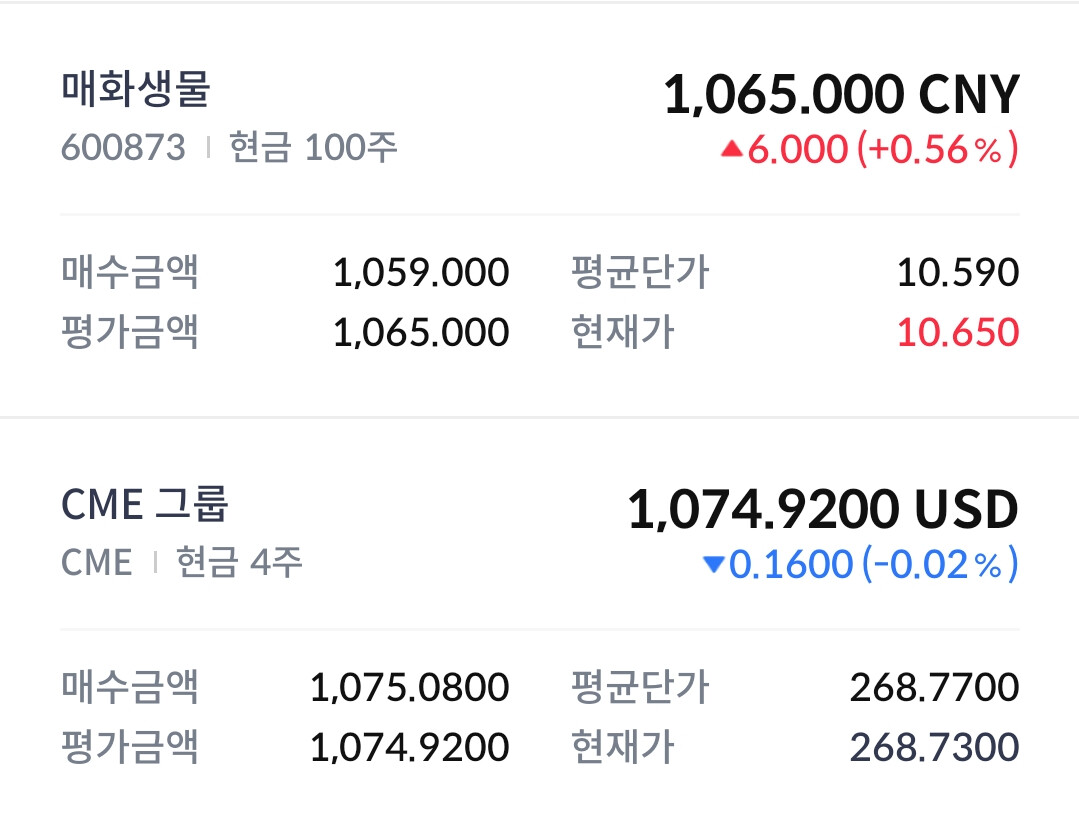Tap CME average price 268.7700
This screenshot has height=827, width=1079.
pyautogui.click(x=934, y=687)
